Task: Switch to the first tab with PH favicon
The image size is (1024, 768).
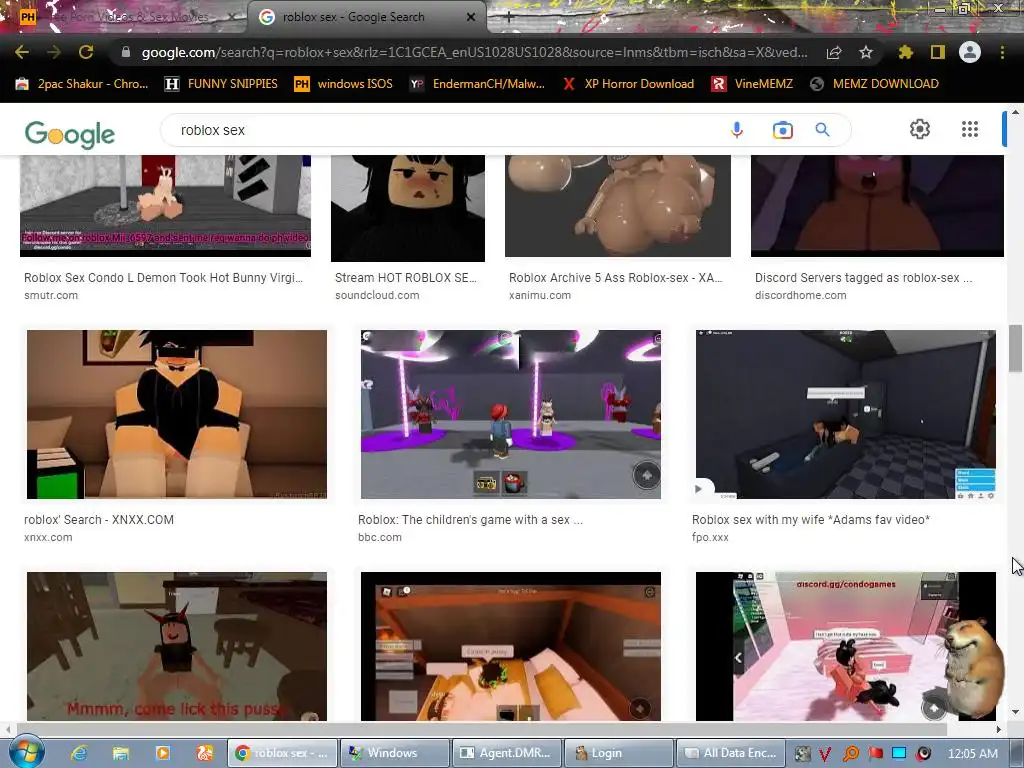Action: click(x=124, y=17)
